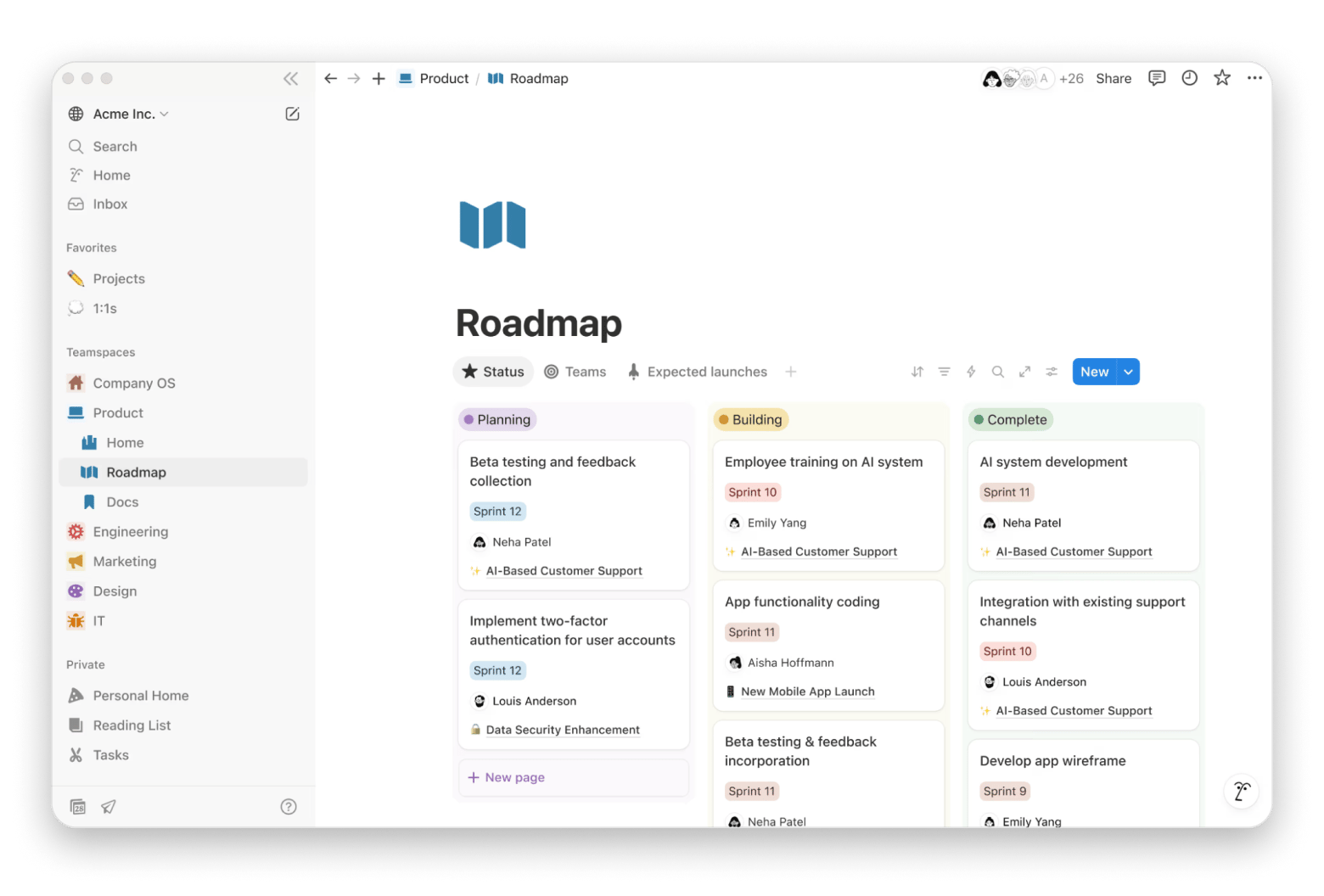Collapse the sidebar with double-chevron icon
The width and height of the screenshot is (1324, 896).
point(290,79)
